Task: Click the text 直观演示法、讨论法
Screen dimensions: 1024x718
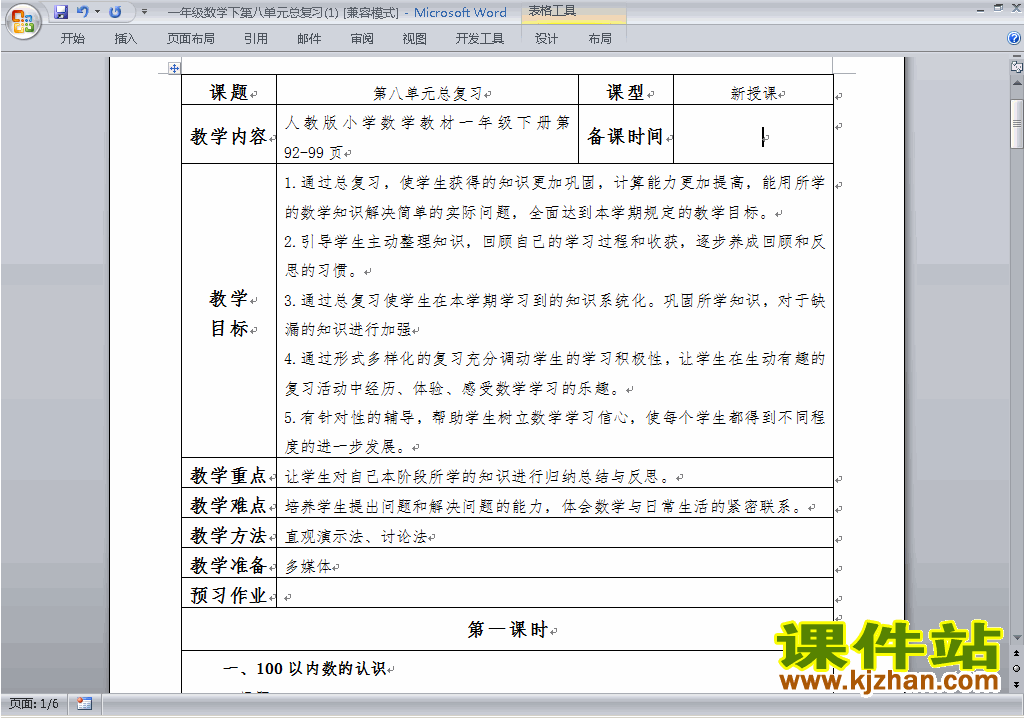Action: tap(356, 536)
